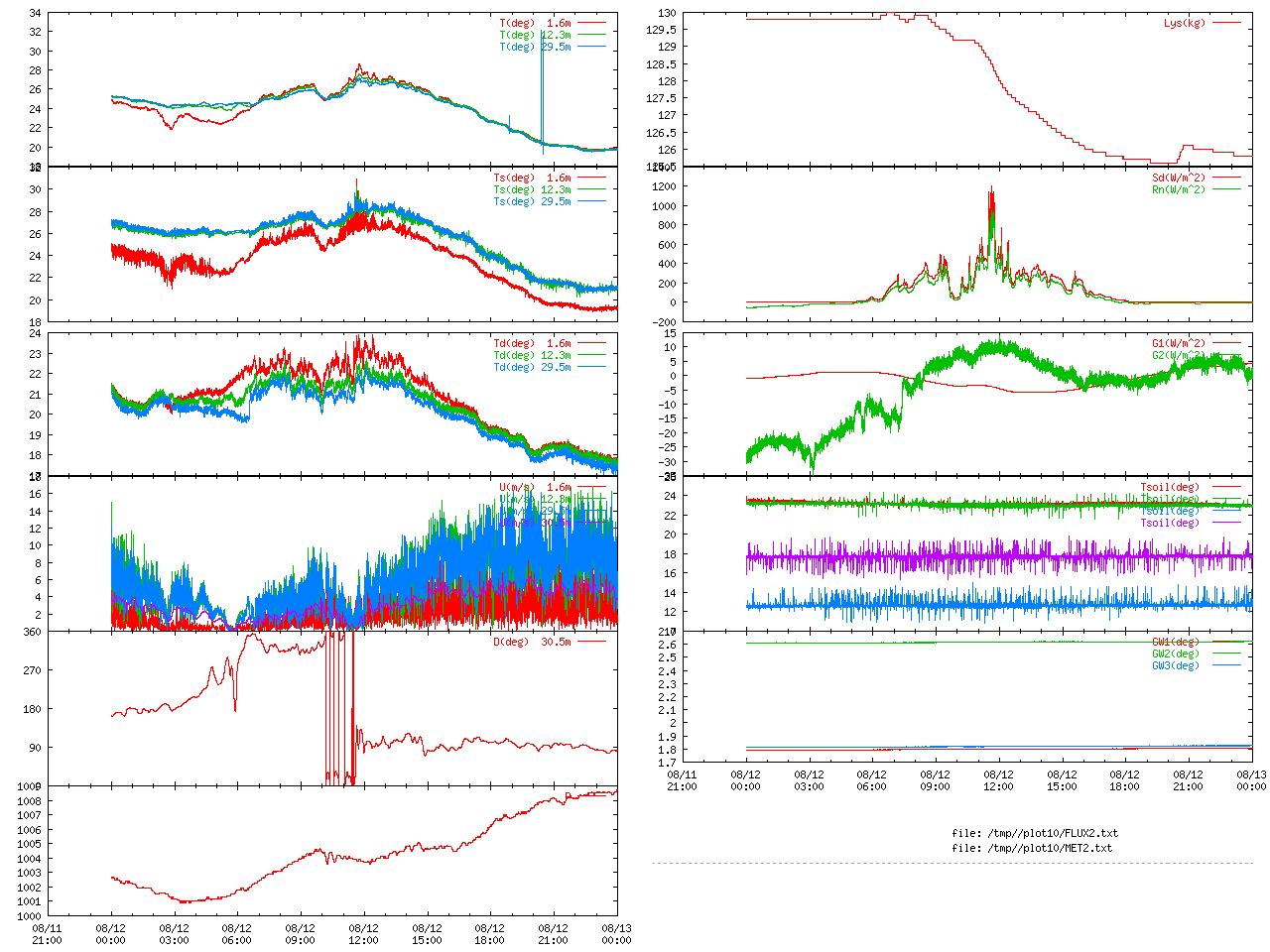The width and height of the screenshot is (1270, 952).
Task: Click the G1(W/m^2) legend label
Action: click(x=1178, y=343)
